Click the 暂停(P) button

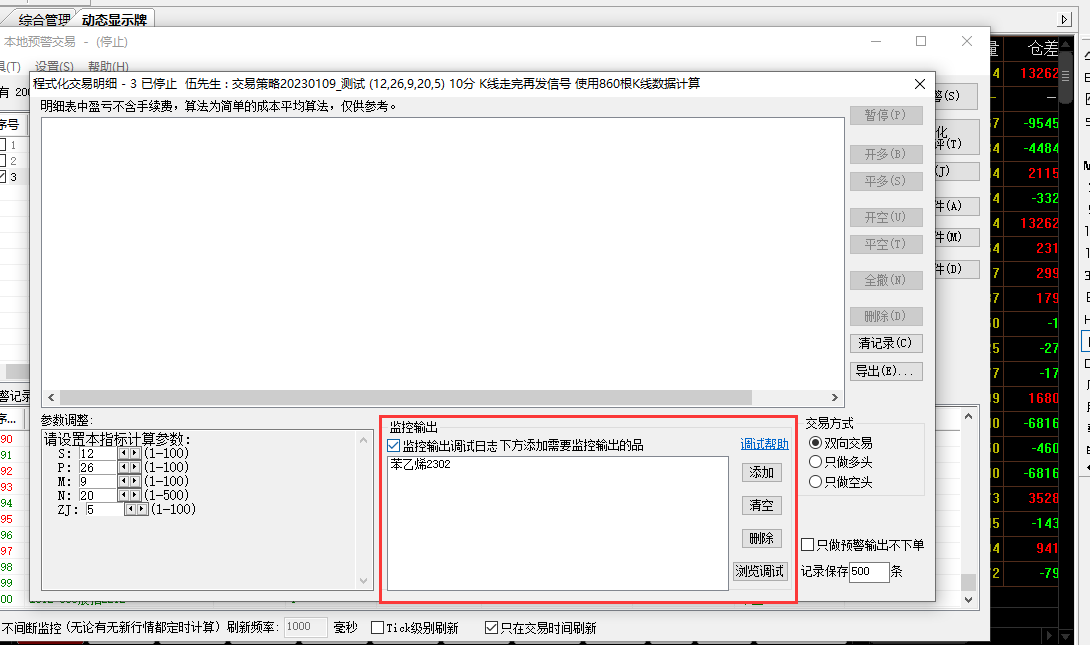click(x=886, y=115)
